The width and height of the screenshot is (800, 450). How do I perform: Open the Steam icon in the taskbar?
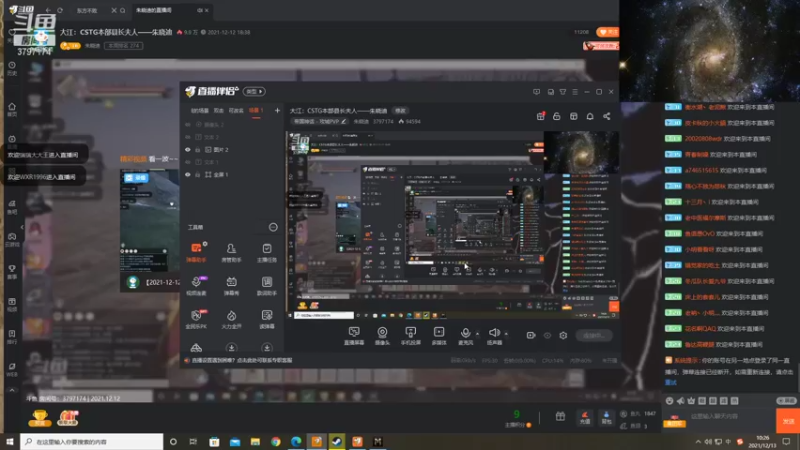tap(337, 441)
